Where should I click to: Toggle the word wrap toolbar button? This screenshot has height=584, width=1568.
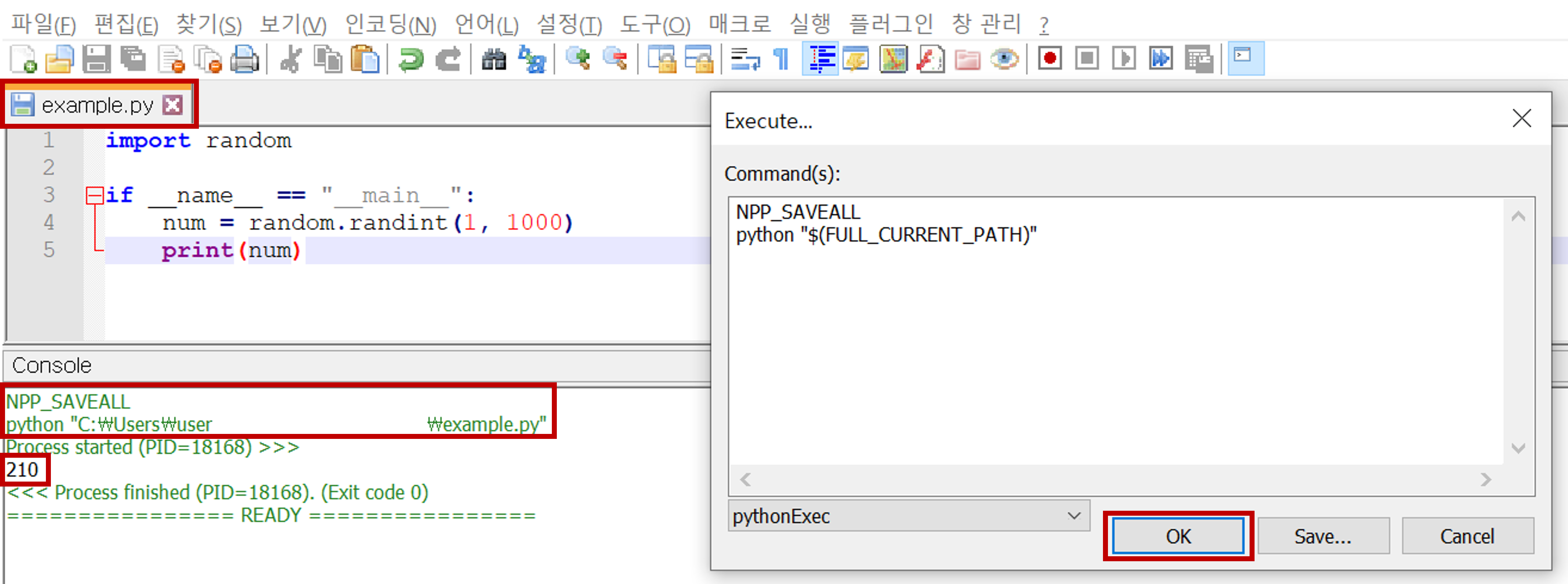pyautogui.click(x=745, y=60)
